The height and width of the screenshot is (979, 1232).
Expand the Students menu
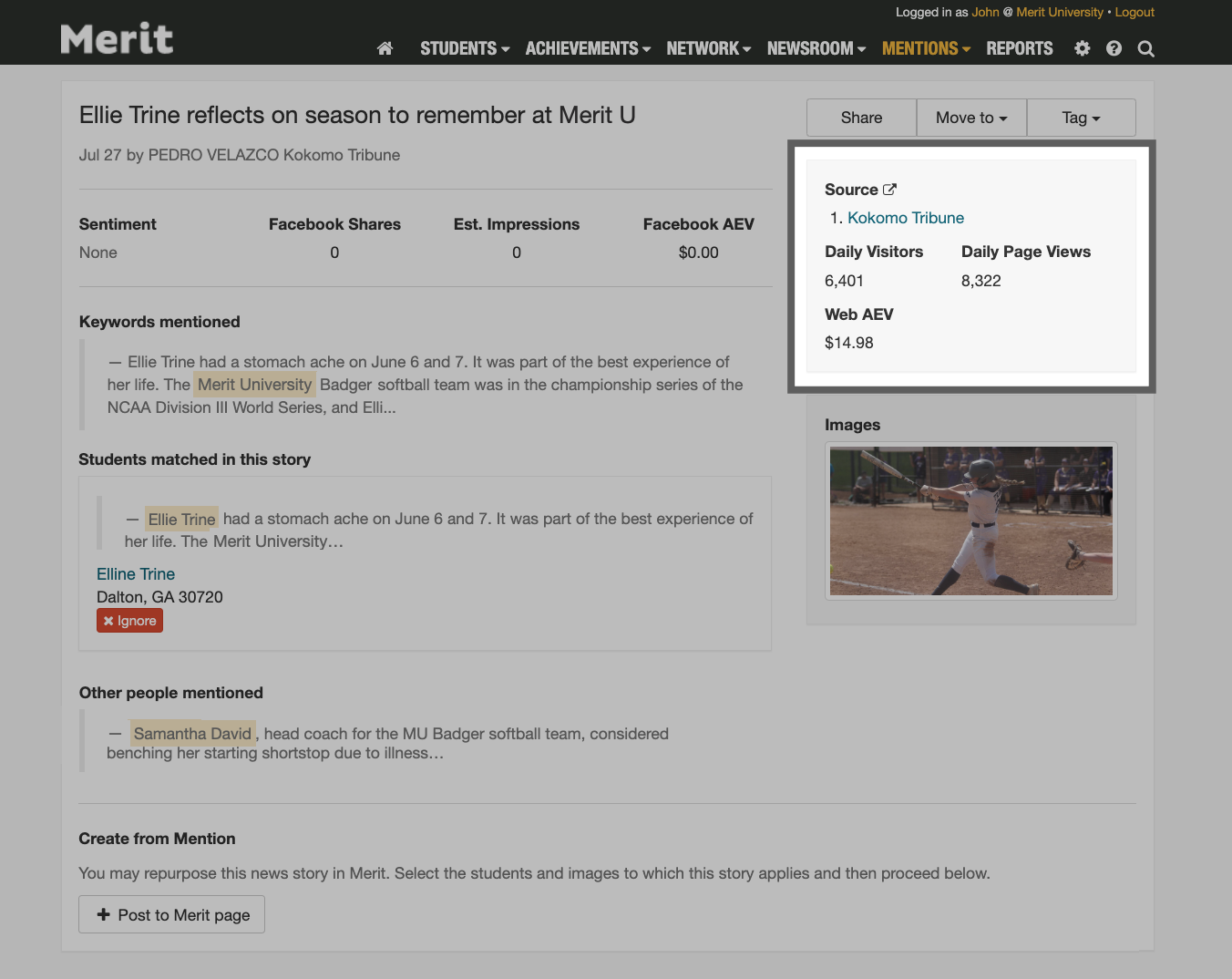click(464, 48)
